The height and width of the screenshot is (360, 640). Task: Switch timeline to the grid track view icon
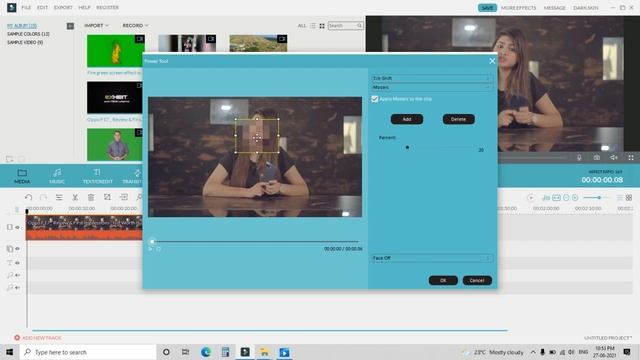pos(629,198)
